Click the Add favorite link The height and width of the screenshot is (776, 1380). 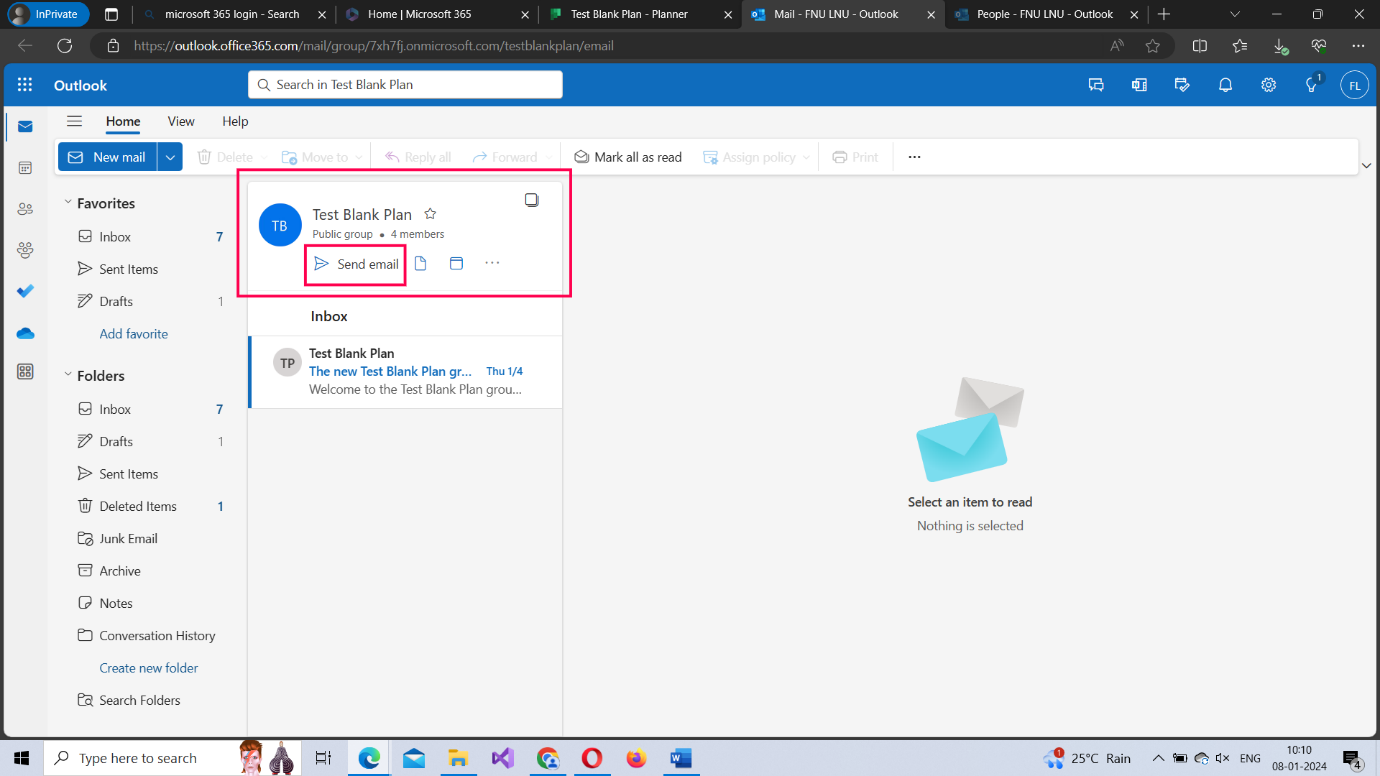(x=134, y=334)
